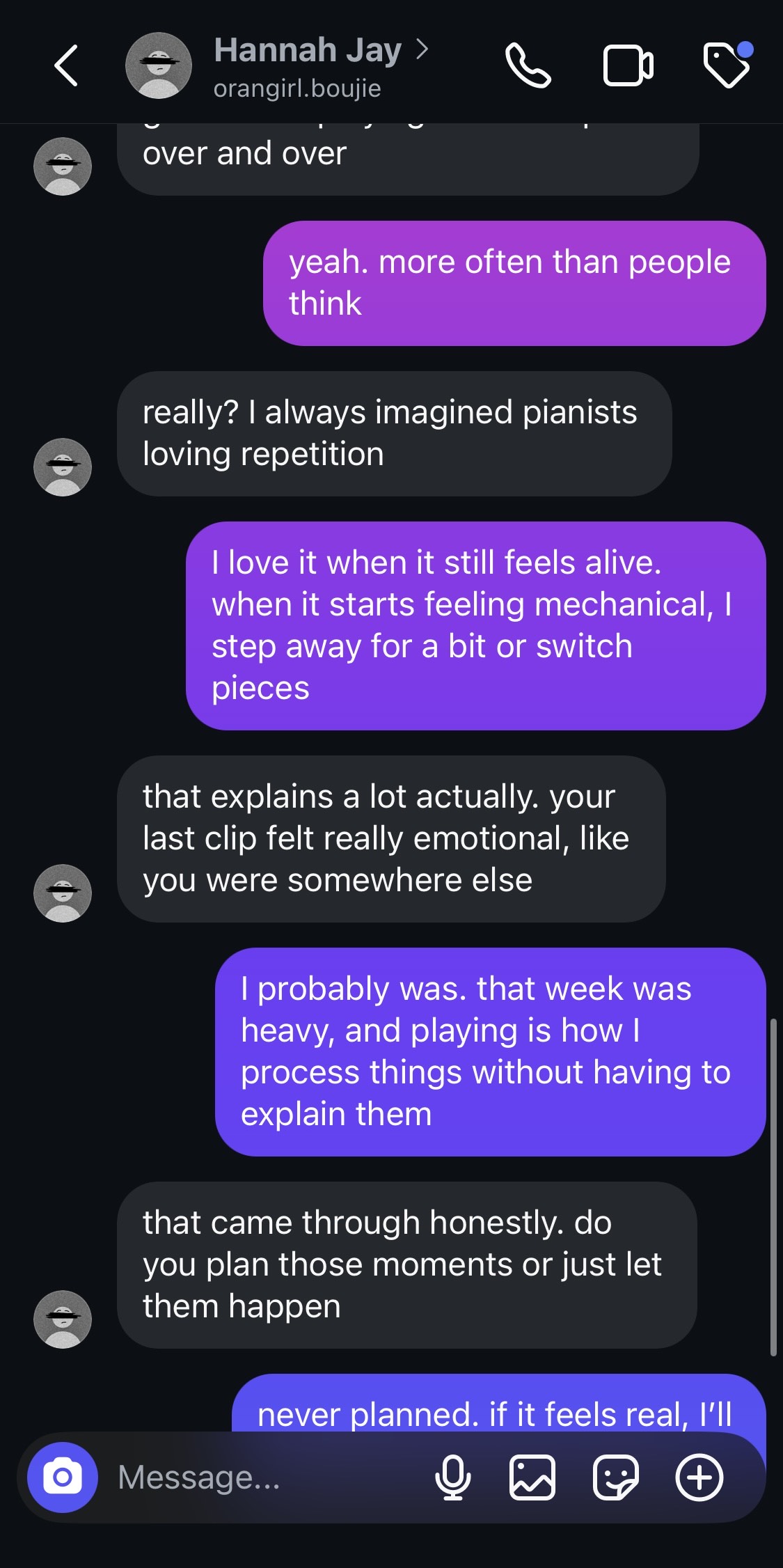Tap the blue notification dot on the tag icon
This screenshot has width=783, height=1568.
(745, 49)
